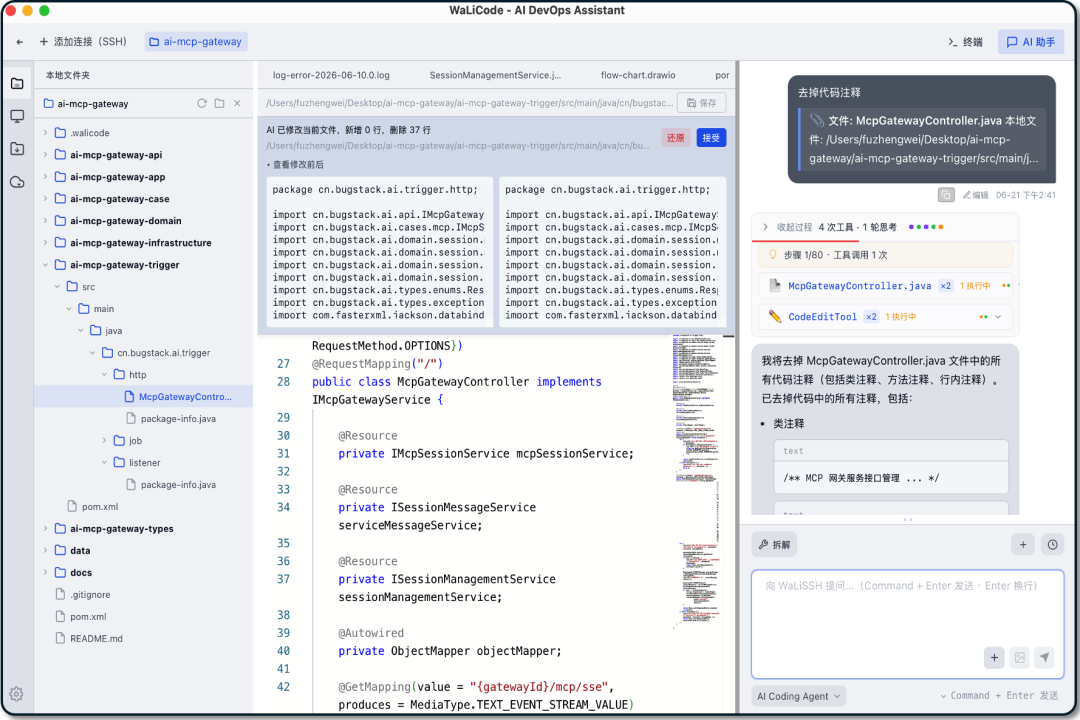
Task: Open Command + Enter send mode dropdown
Action: click(x=999, y=696)
